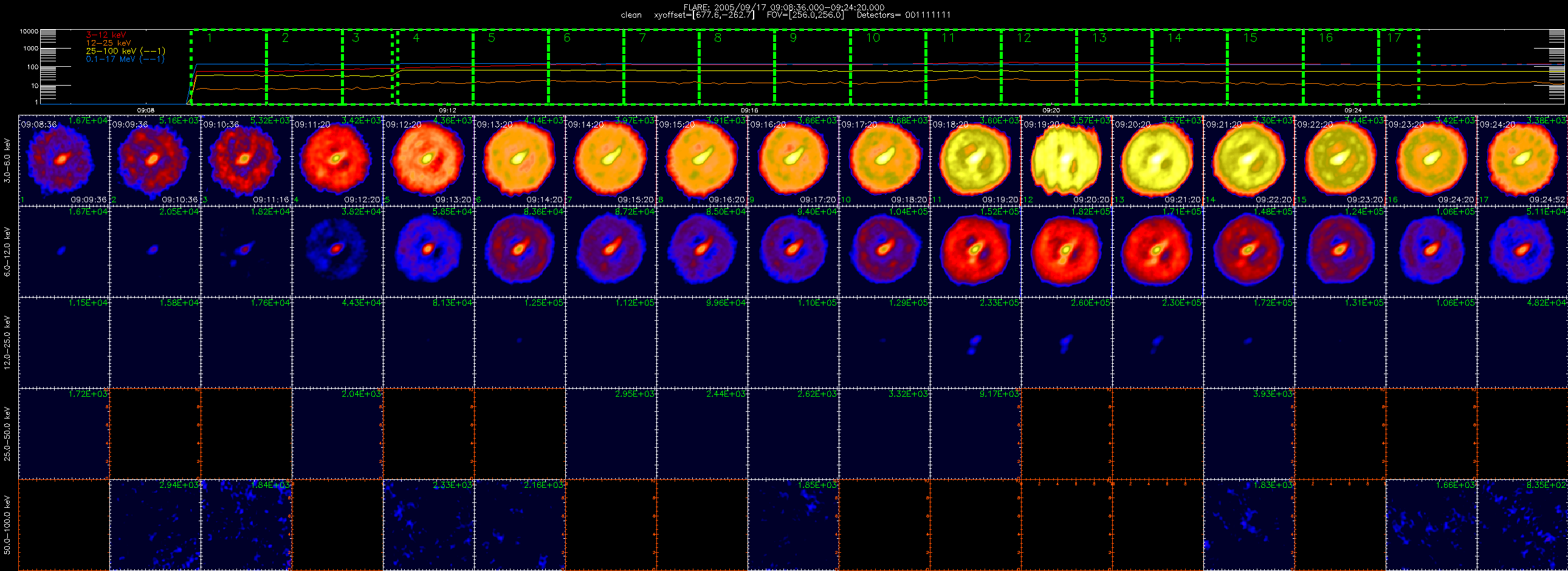Click the blue 0.1-17 MeV legend entry
Viewport: 1568px width, 571px height.
pyautogui.click(x=125, y=59)
